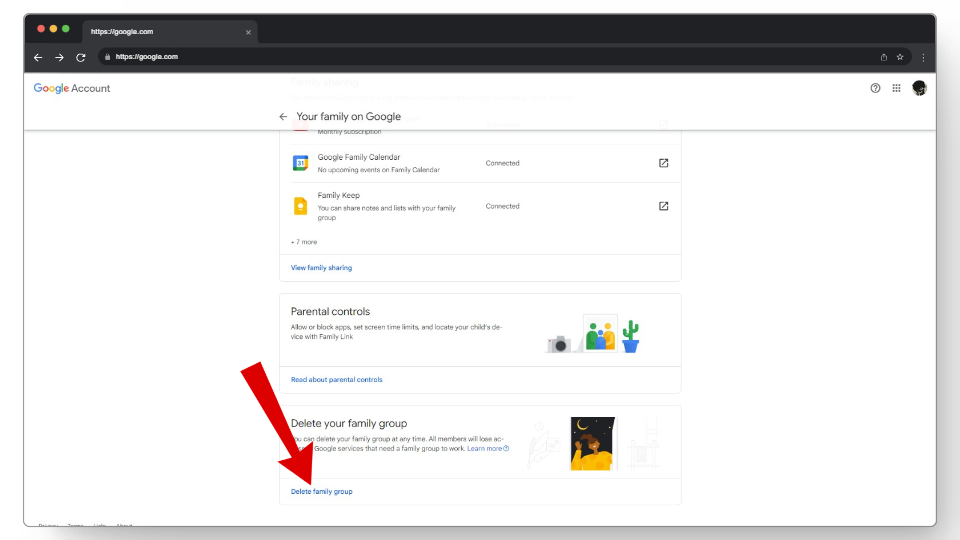Click the lock icon in address bar

(x=107, y=57)
